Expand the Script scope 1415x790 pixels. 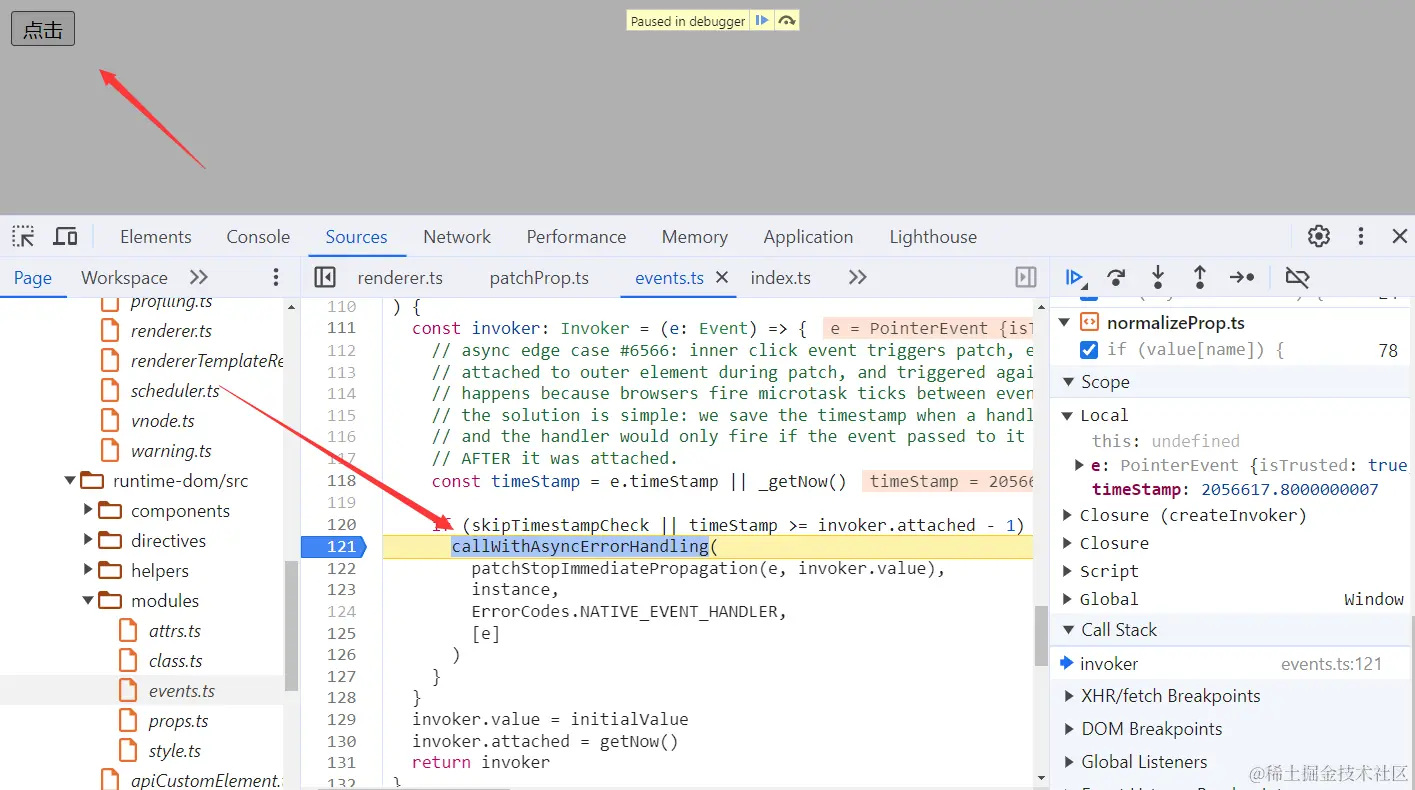tap(1067, 571)
